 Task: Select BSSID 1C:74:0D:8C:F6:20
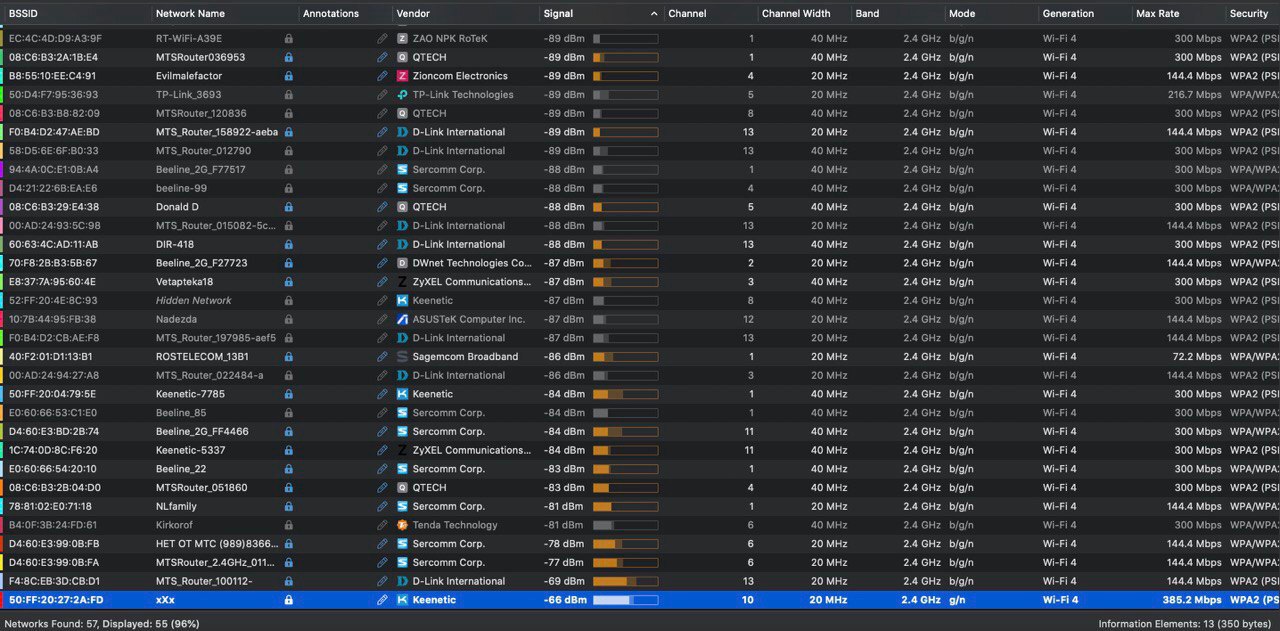tap(54, 450)
